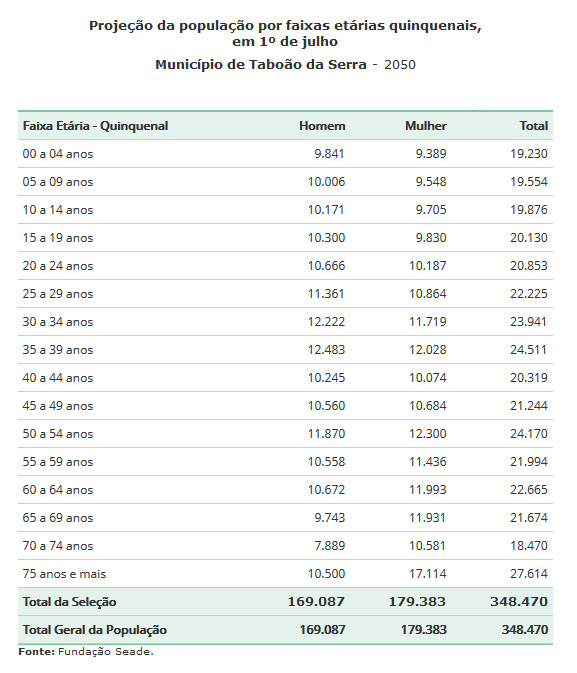
Task: Click the total value 27.614
Action: point(529,574)
